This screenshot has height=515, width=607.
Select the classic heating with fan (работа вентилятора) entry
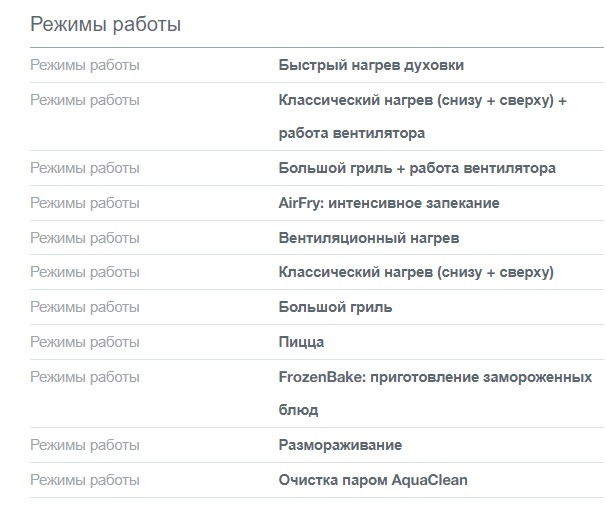pyautogui.click(x=422, y=116)
